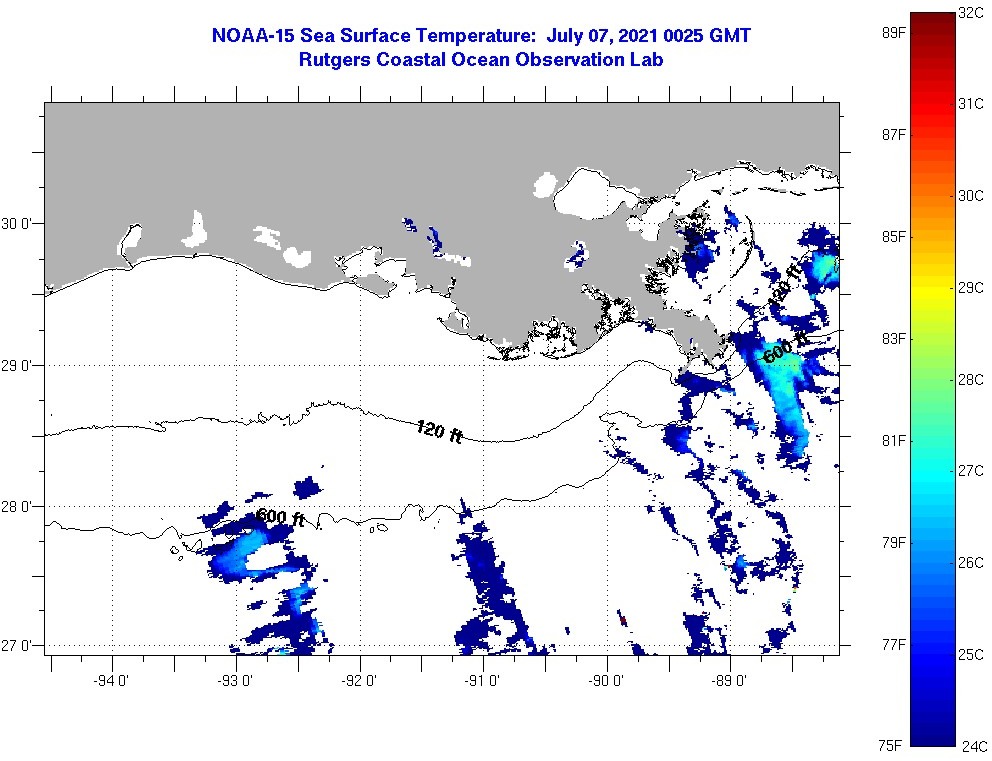Click the 31C colorbar label

pos(970,104)
